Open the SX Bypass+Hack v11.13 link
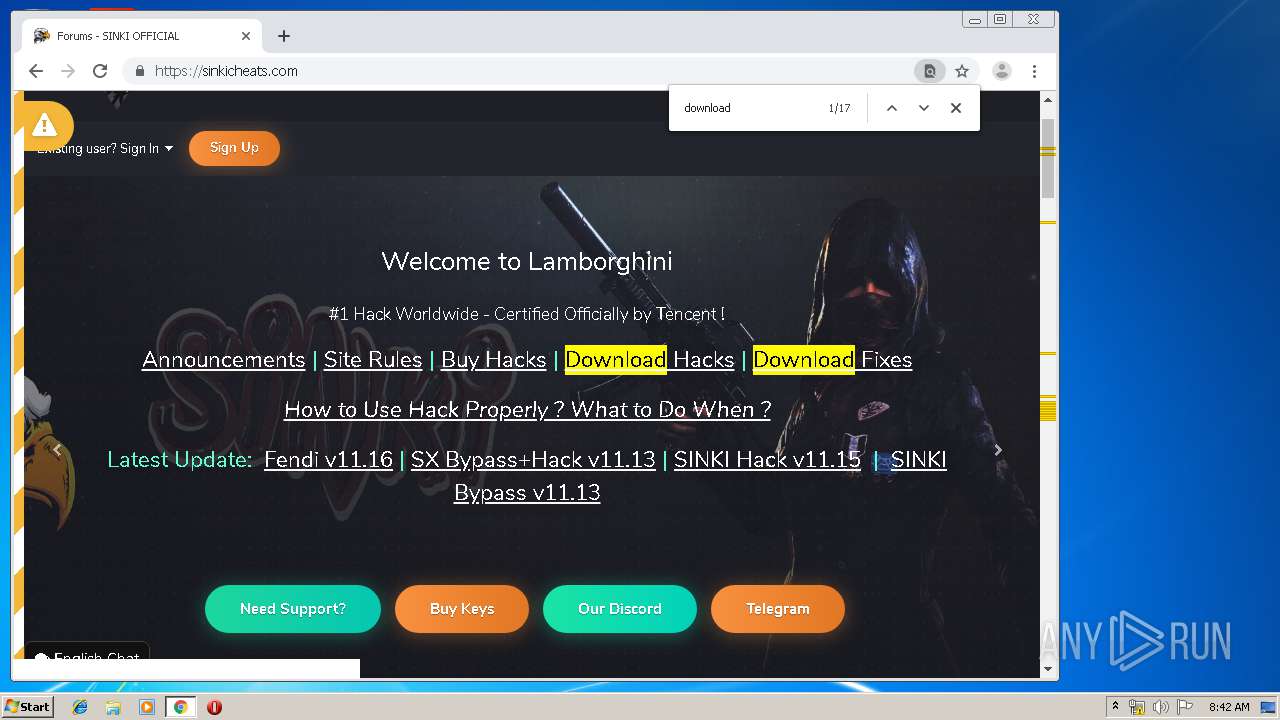 [533, 460]
